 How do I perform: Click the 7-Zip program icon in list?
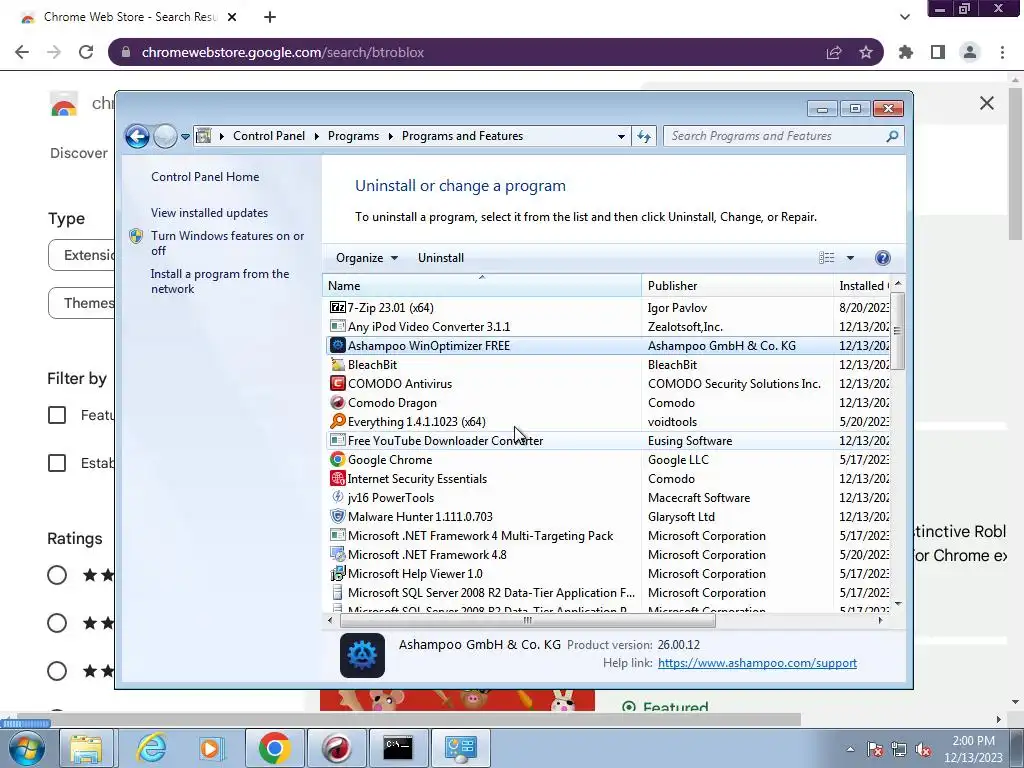pyautogui.click(x=338, y=308)
